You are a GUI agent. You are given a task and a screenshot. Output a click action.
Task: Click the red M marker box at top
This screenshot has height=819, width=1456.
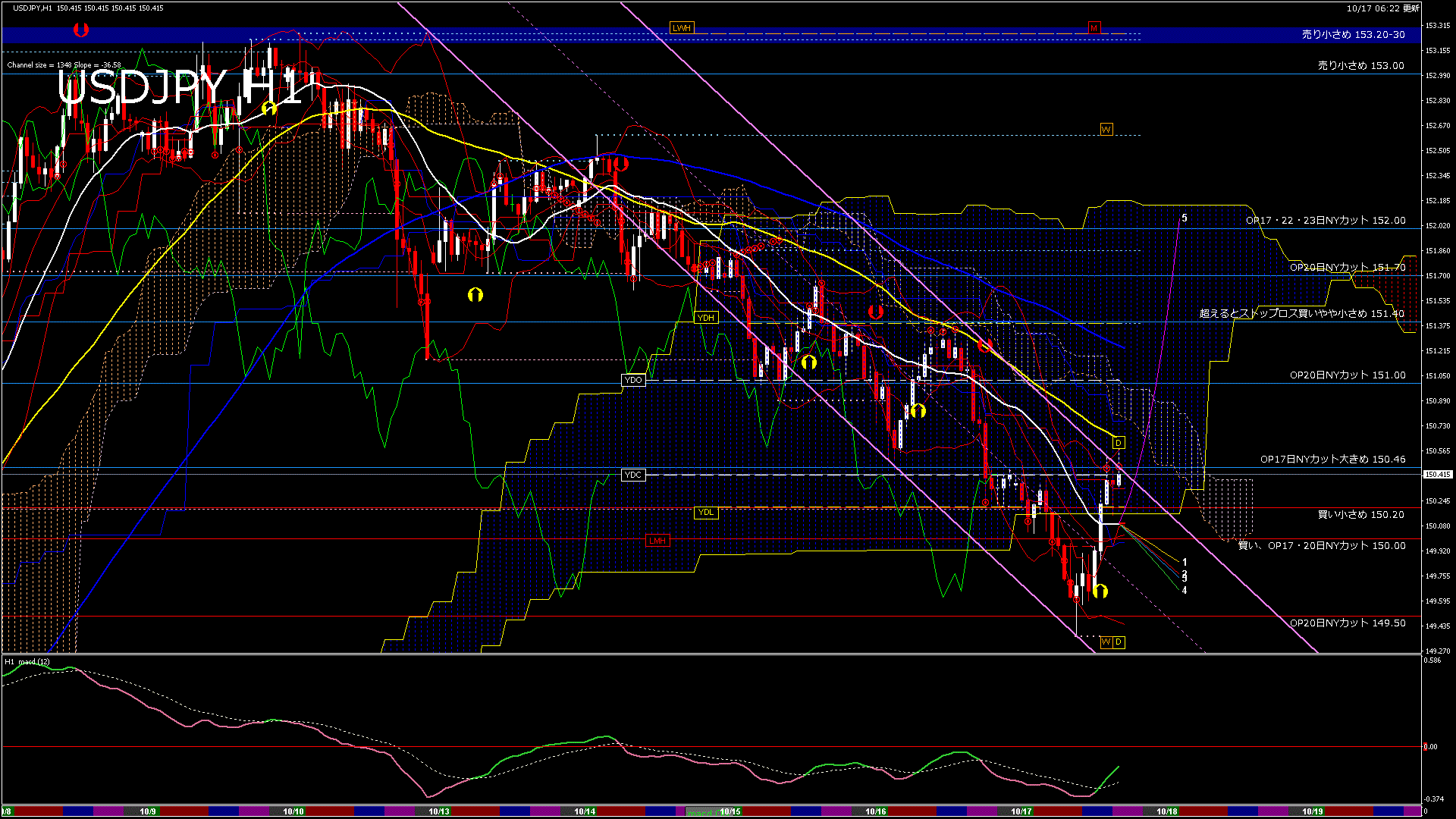pos(1094,28)
